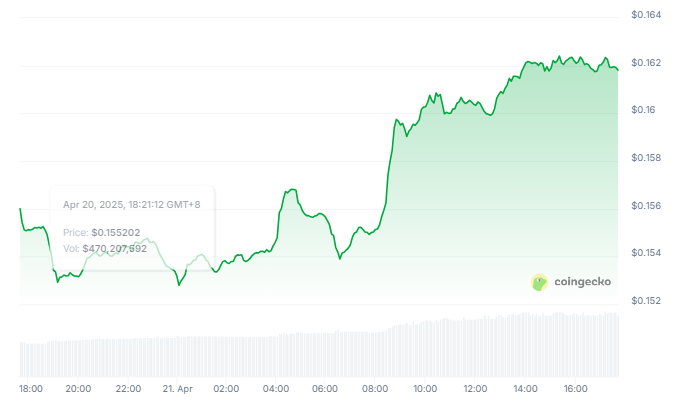Click the $0.152 price axis label
Image resolution: width=680 pixels, height=404 pixels.
click(x=645, y=301)
